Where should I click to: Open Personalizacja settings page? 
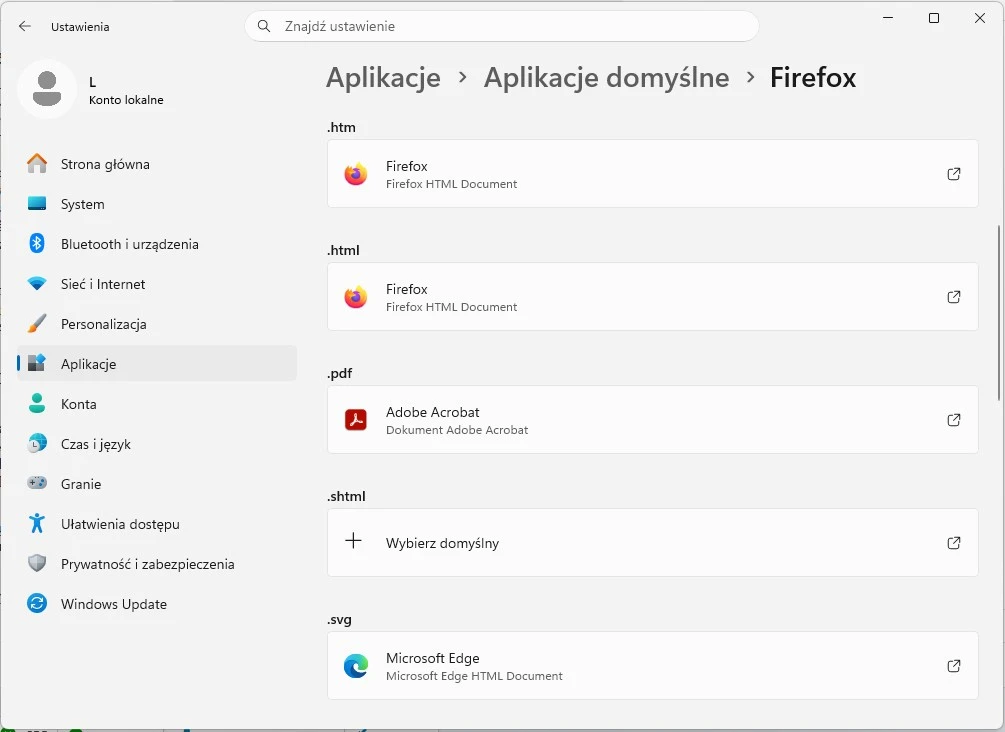[x=157, y=324]
